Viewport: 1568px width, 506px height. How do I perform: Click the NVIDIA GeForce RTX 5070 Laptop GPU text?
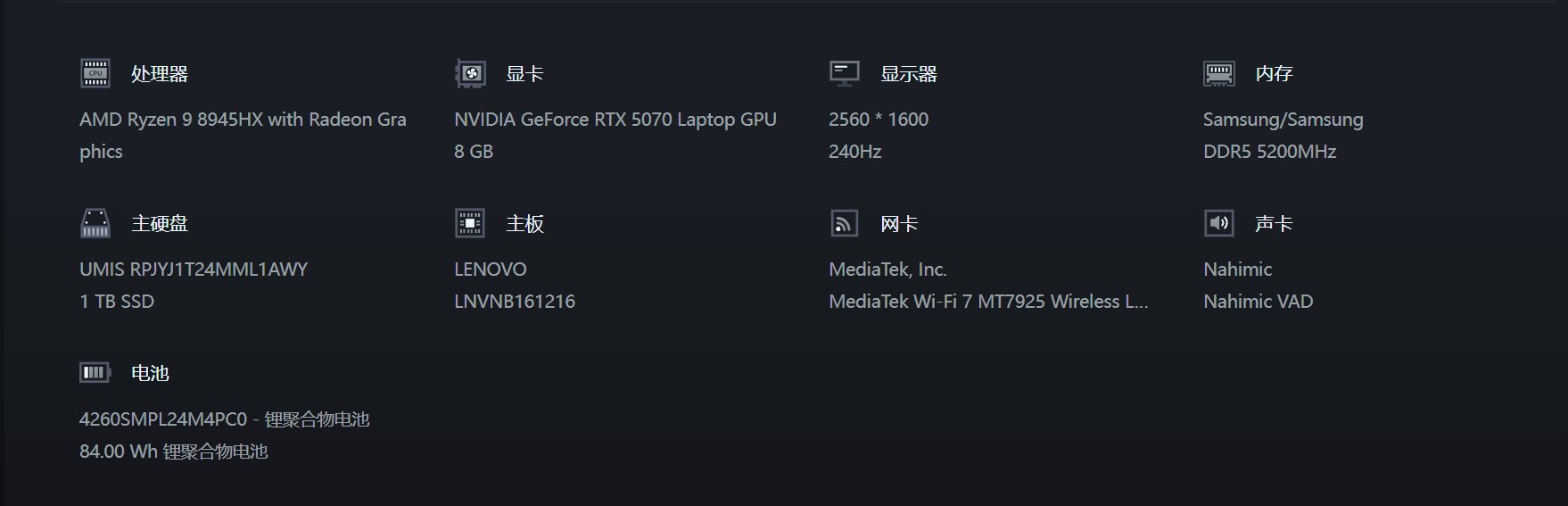point(615,120)
